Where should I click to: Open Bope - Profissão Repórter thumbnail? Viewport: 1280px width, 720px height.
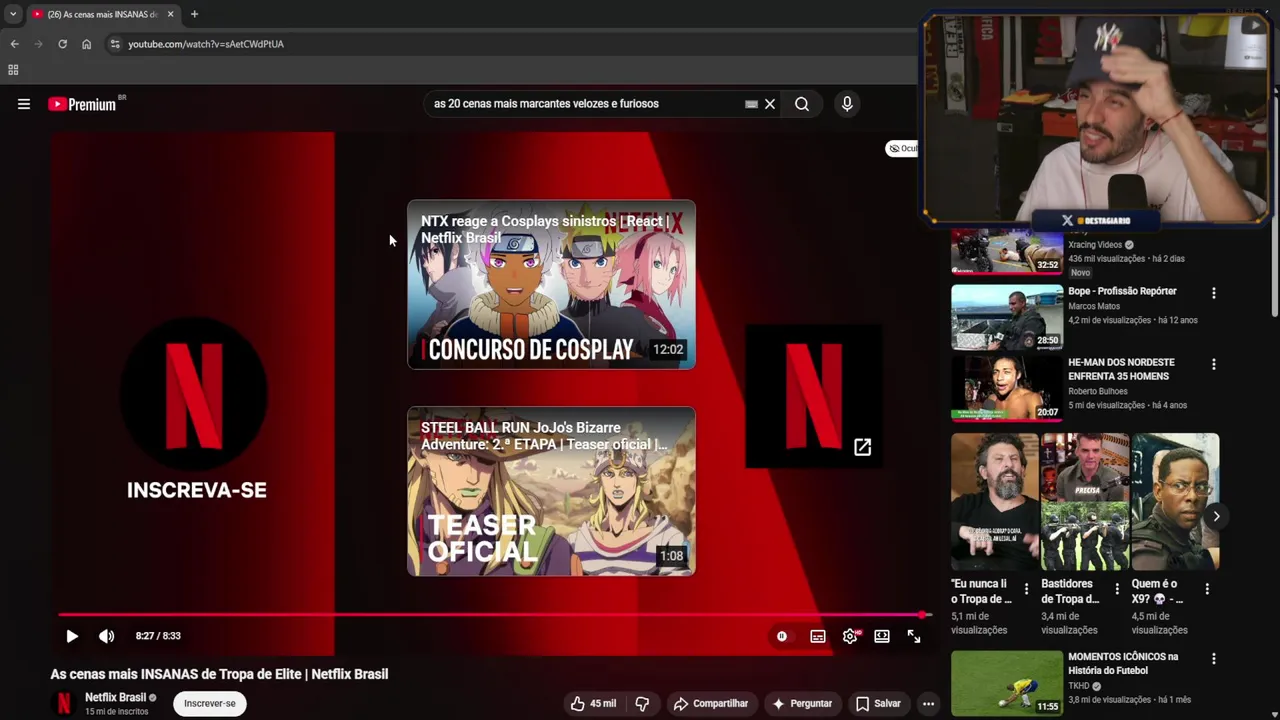click(x=1007, y=317)
